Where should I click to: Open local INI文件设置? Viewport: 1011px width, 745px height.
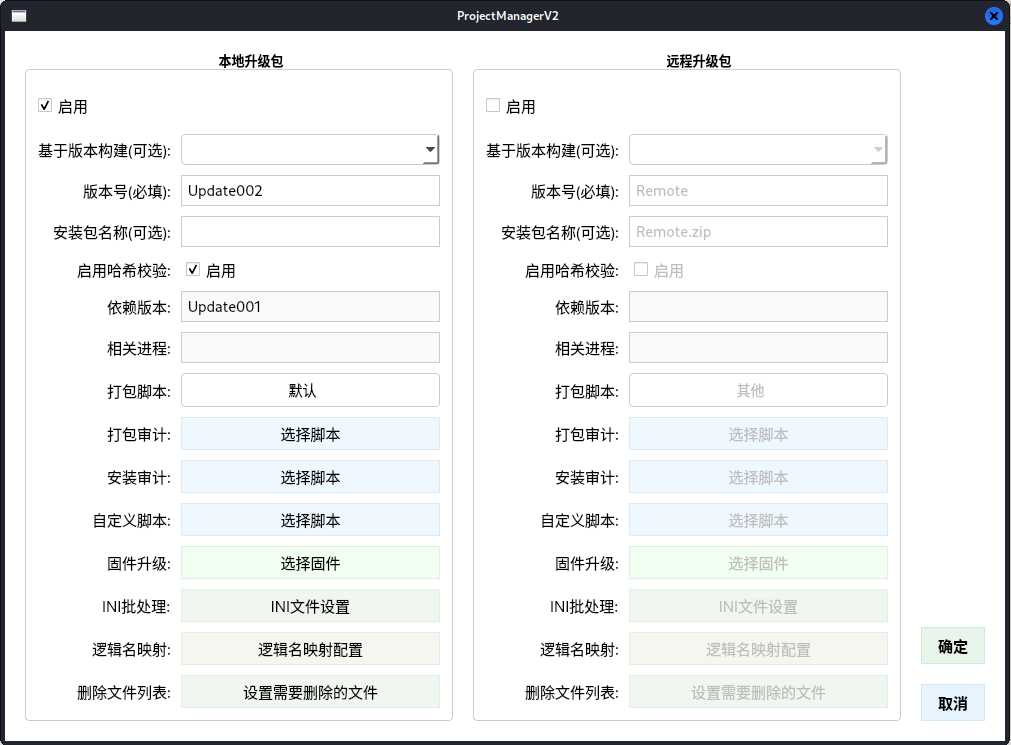(x=310, y=606)
